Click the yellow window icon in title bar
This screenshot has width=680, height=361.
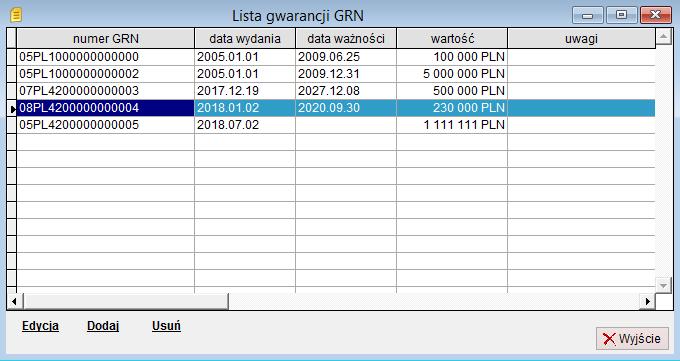[x=16, y=16]
